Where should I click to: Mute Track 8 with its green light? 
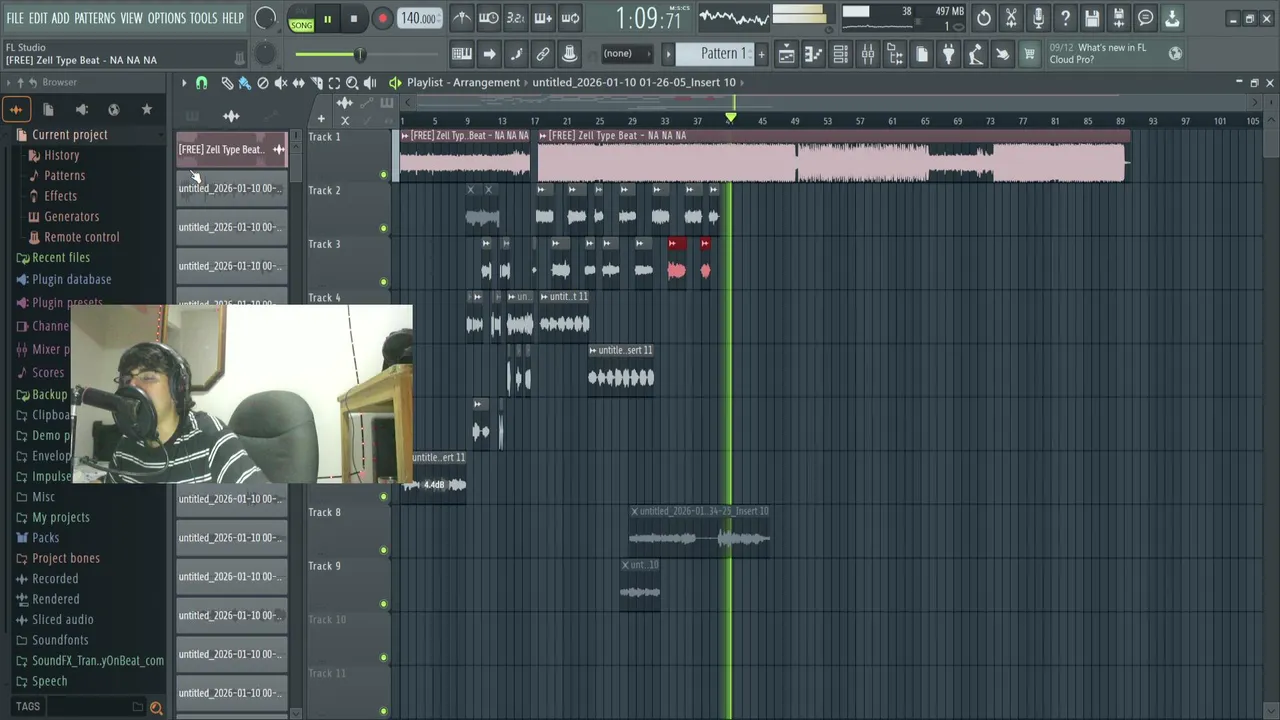click(x=383, y=550)
